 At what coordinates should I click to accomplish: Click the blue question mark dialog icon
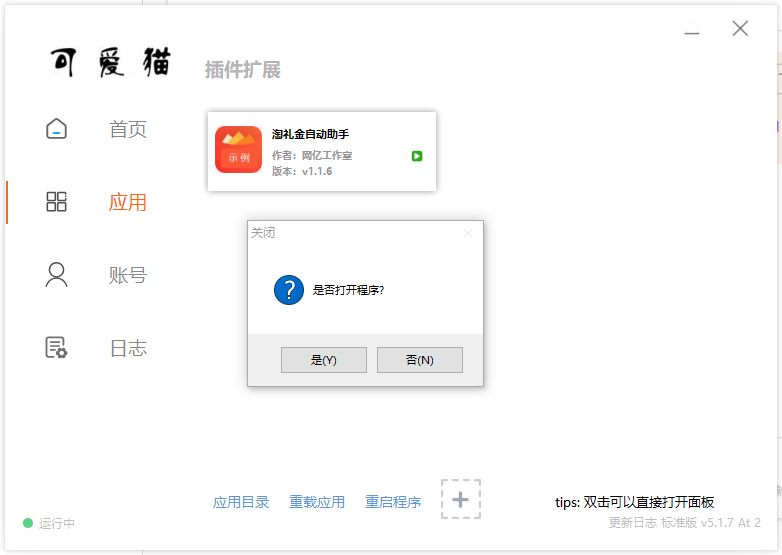[289, 290]
